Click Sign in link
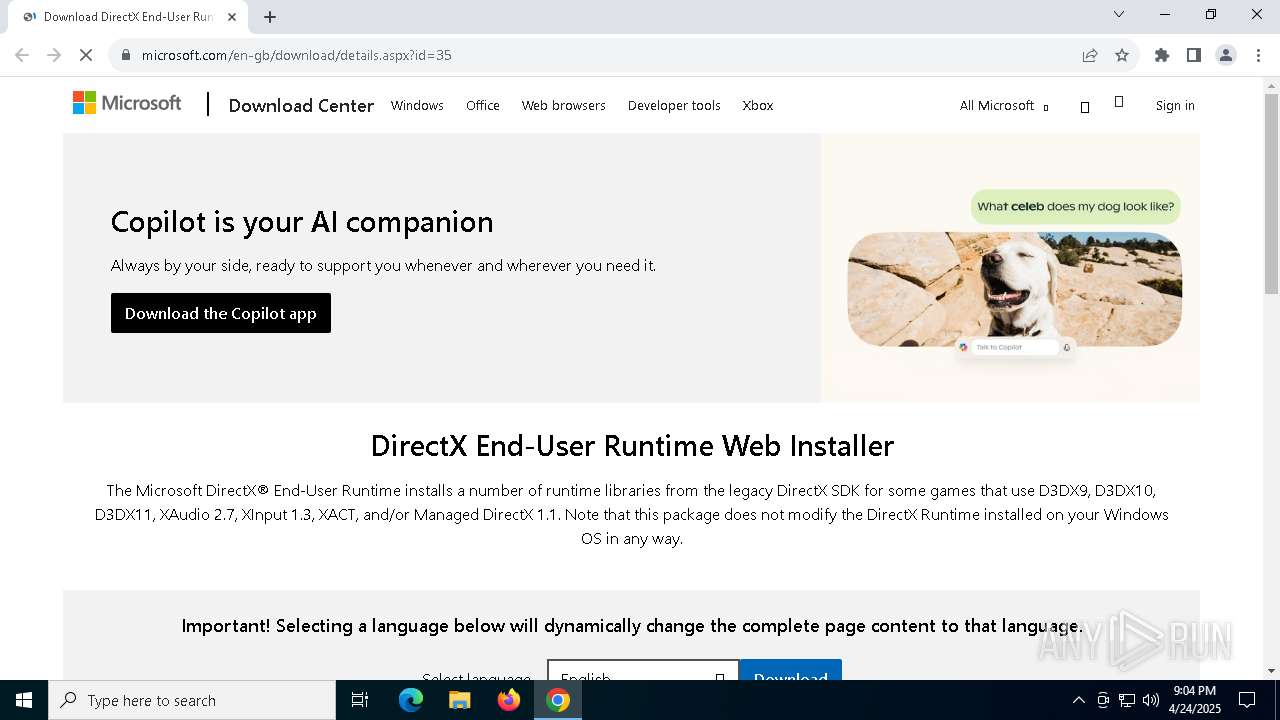Image resolution: width=1280 pixels, height=720 pixels. click(1175, 105)
